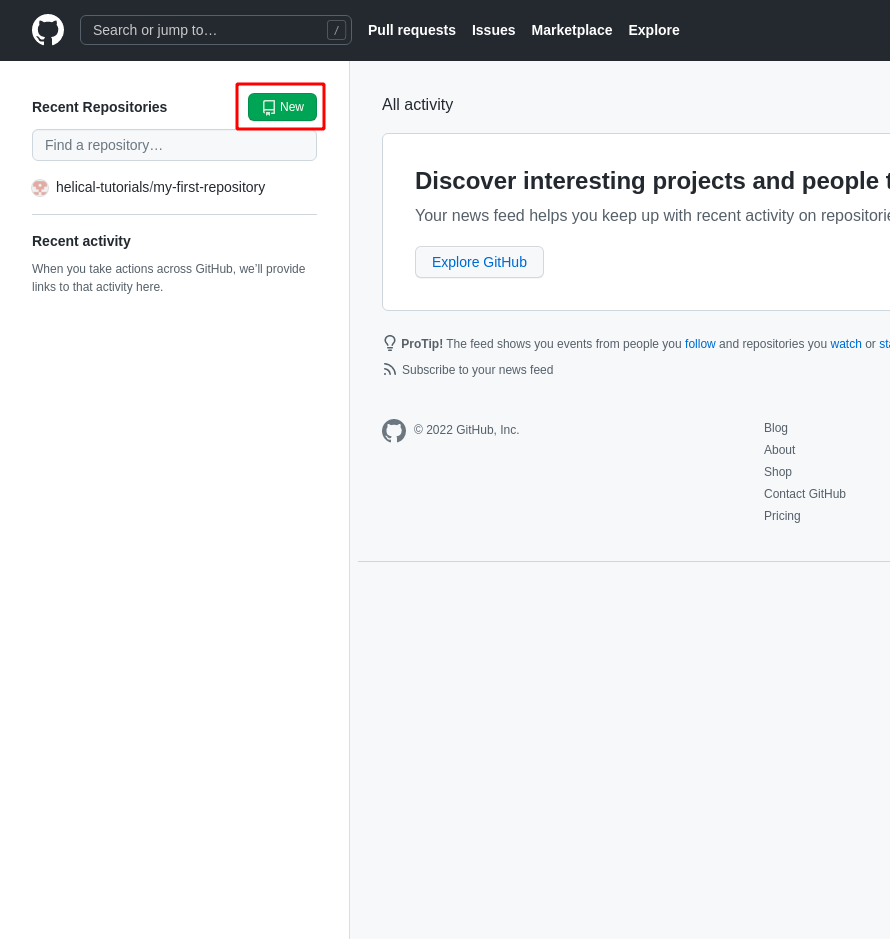
Task: Click the GitHub logo in the footer
Action: pos(394,431)
